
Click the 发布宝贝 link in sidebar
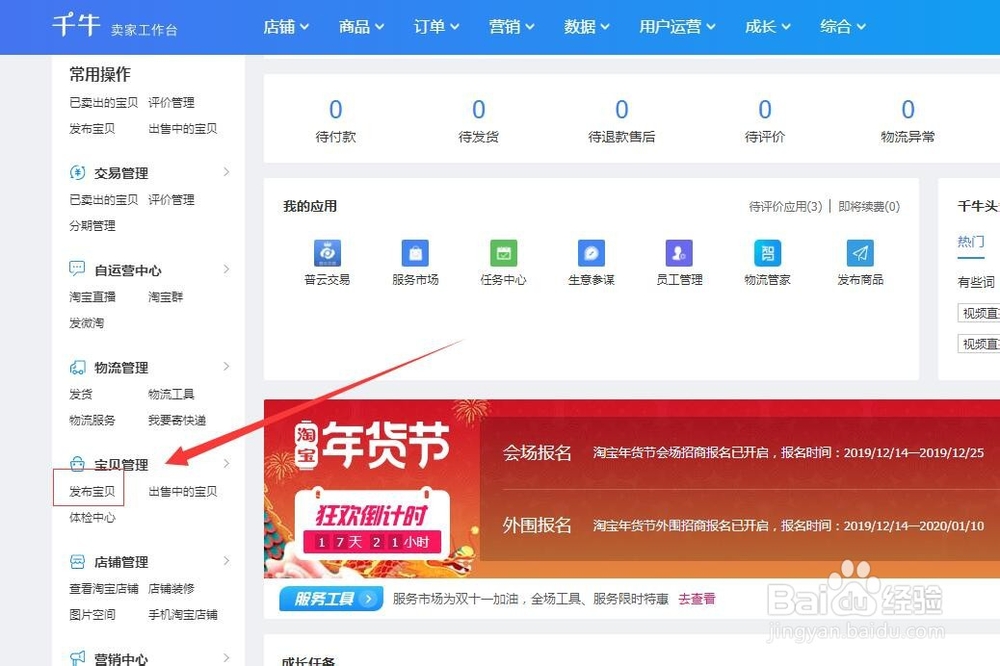(x=88, y=491)
